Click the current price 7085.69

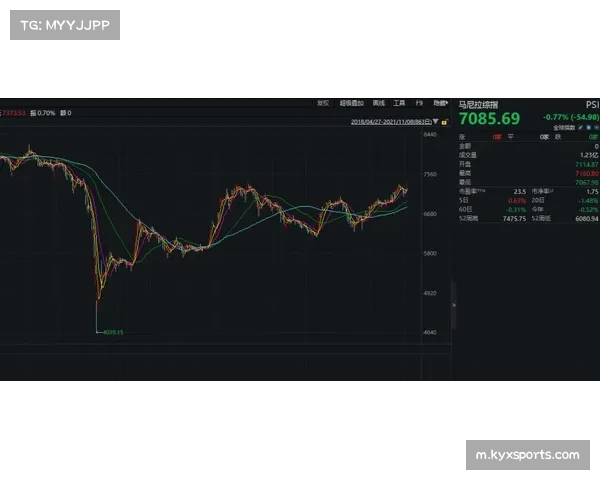(x=489, y=118)
